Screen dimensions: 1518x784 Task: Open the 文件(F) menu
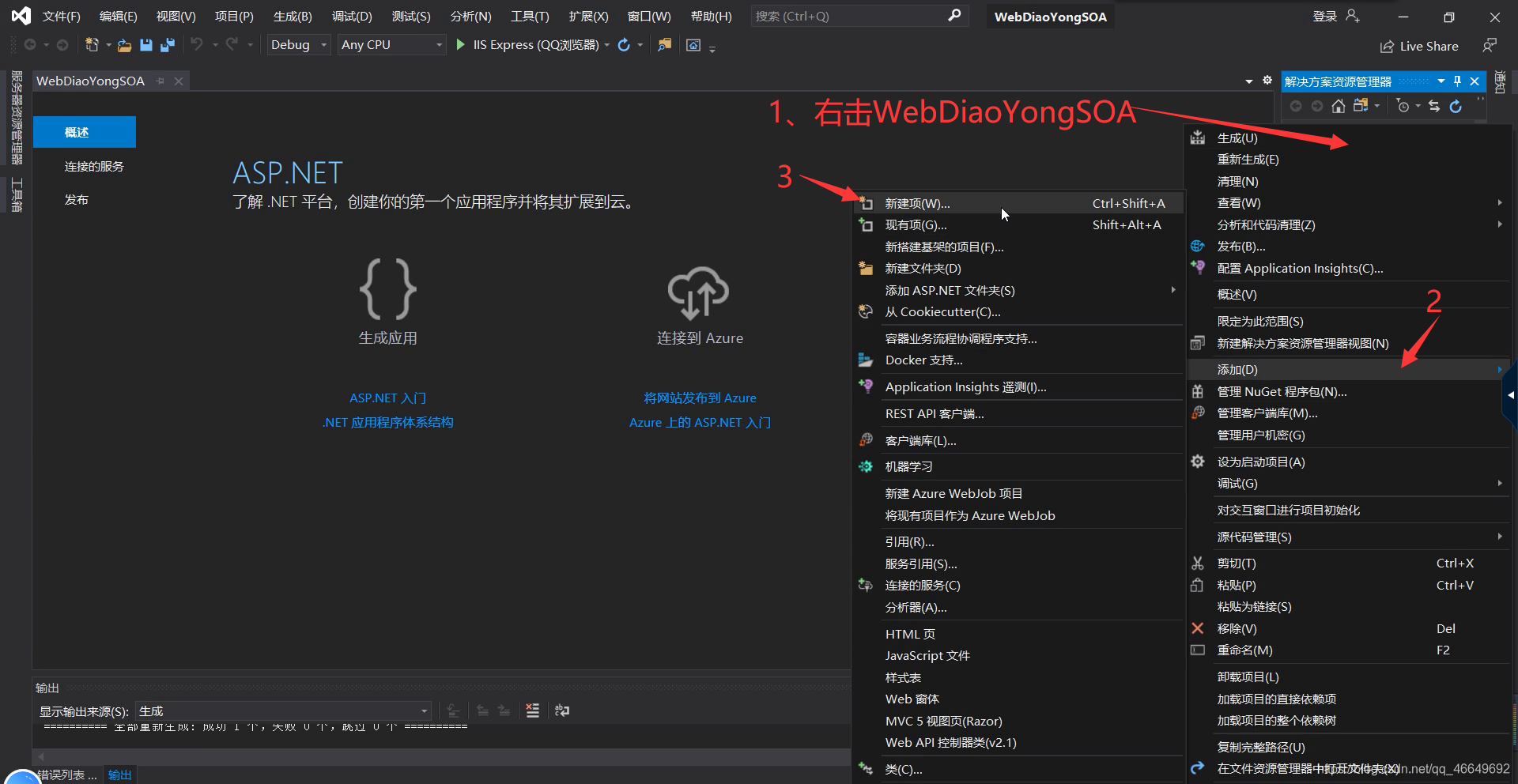[x=62, y=17]
